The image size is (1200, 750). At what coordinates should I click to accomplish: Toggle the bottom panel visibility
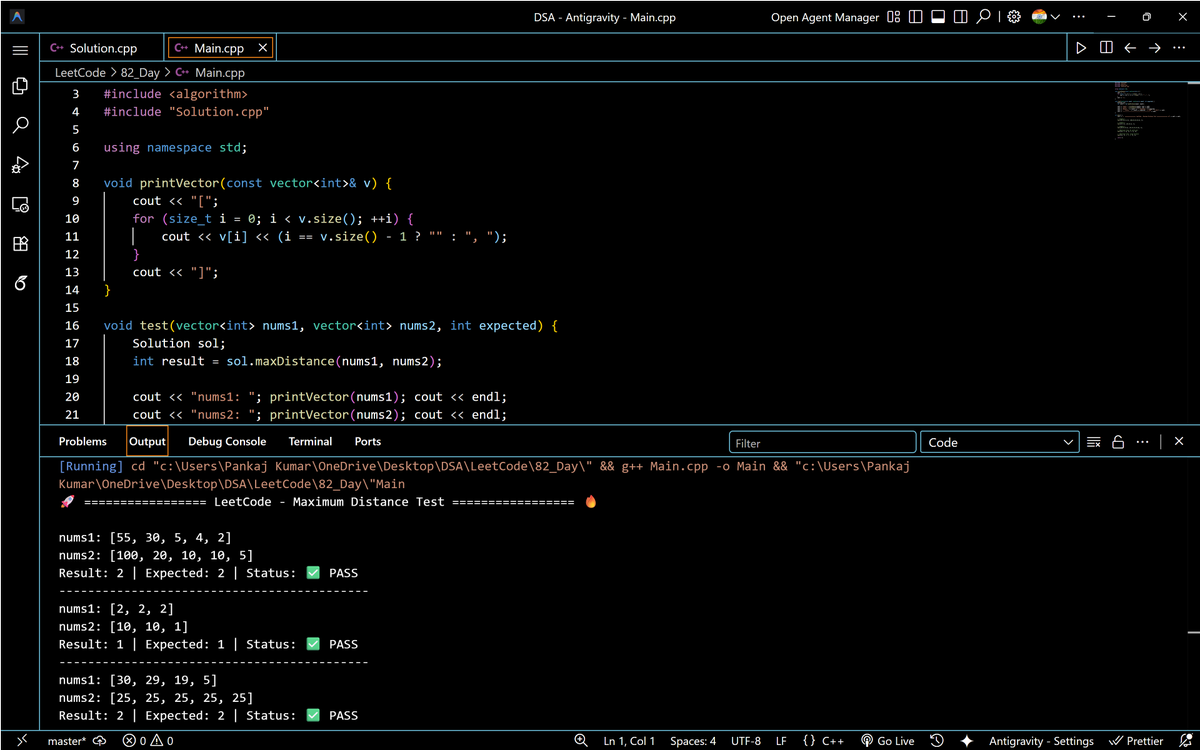(x=938, y=17)
